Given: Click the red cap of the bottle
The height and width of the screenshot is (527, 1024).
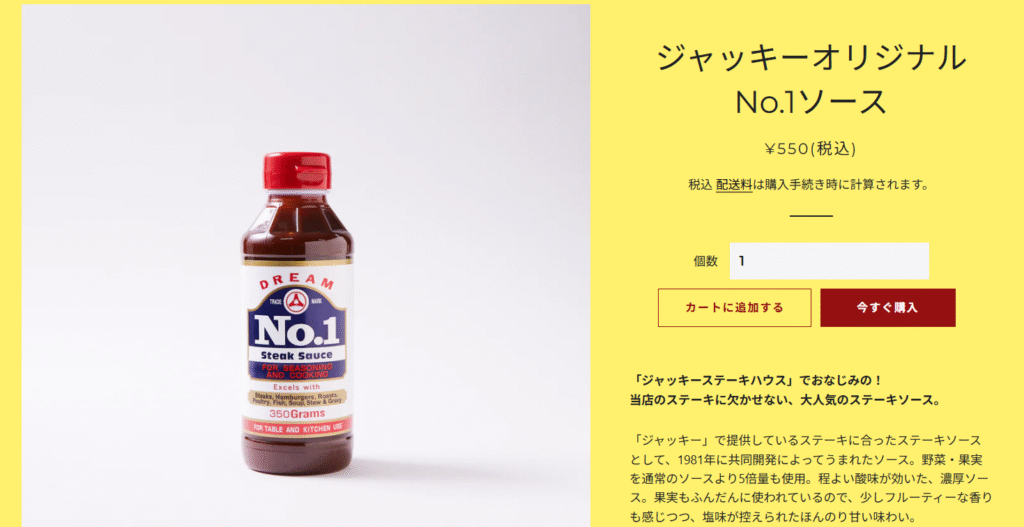Looking at the screenshot, I should click(x=297, y=170).
